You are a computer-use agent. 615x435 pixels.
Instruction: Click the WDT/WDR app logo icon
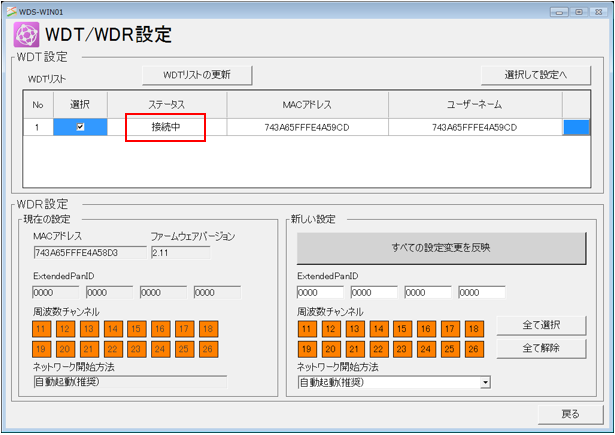26,35
